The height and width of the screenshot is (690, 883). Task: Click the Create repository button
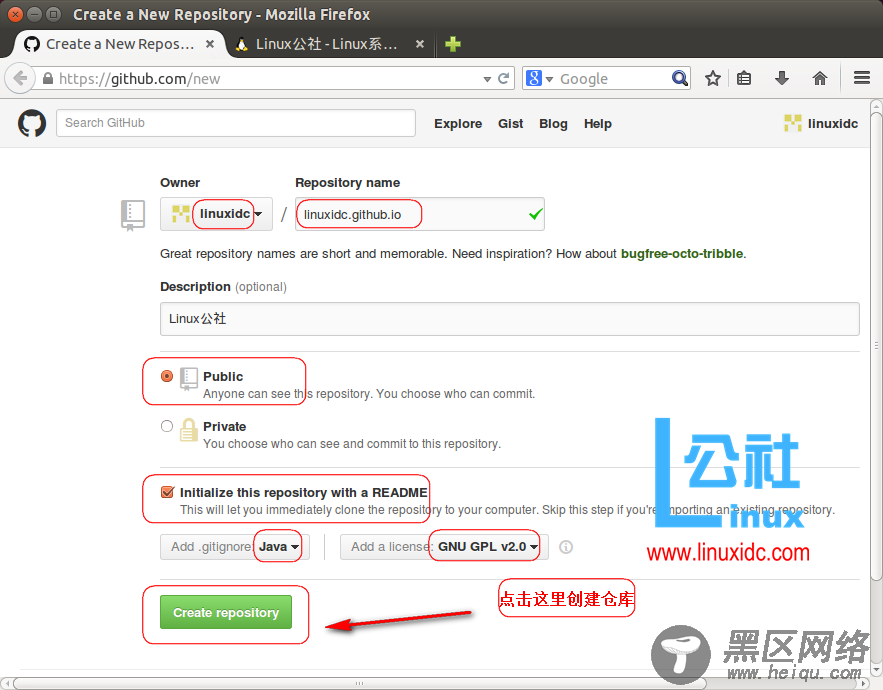click(x=226, y=612)
